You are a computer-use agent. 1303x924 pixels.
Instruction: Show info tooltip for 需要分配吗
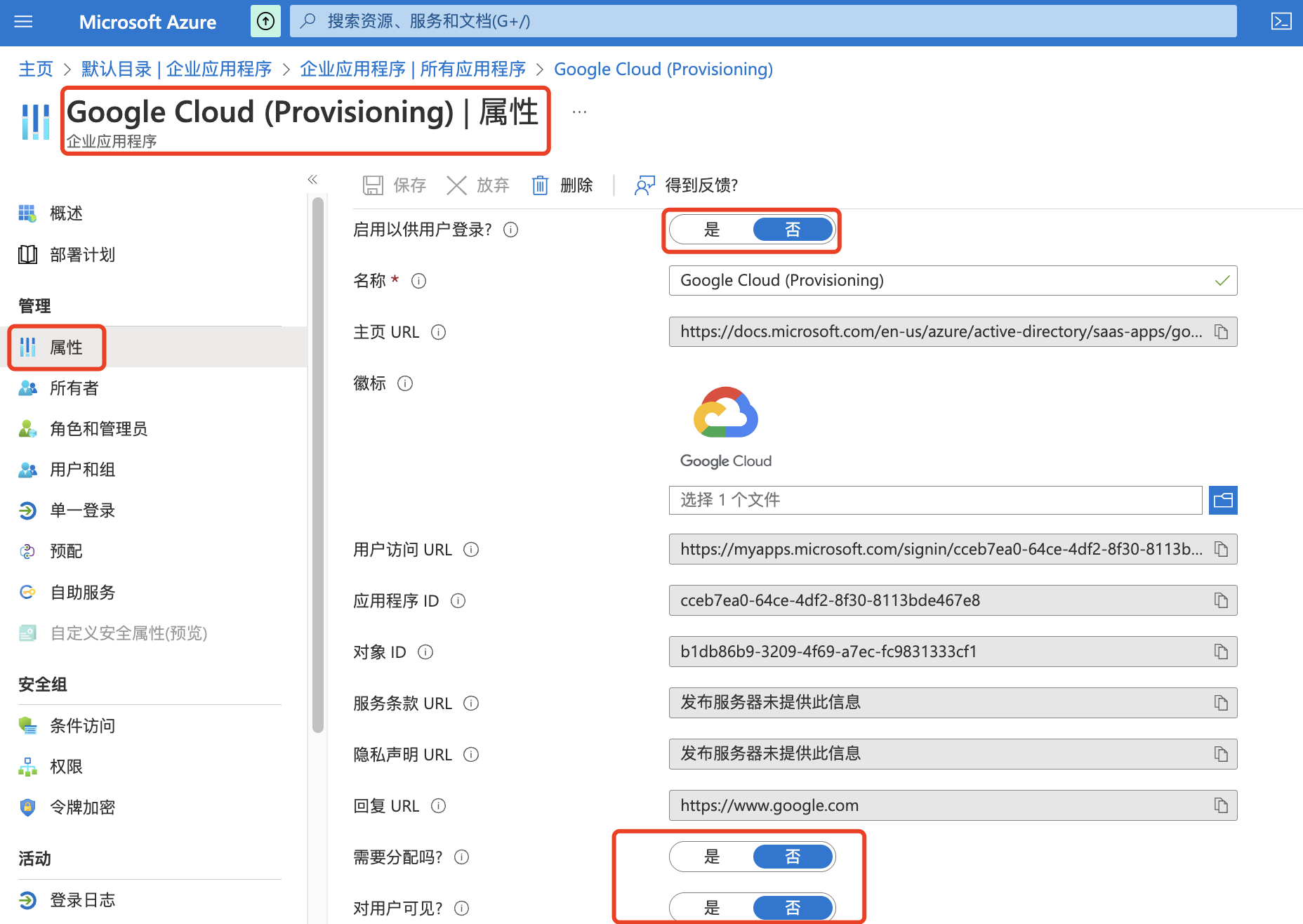pos(462,857)
